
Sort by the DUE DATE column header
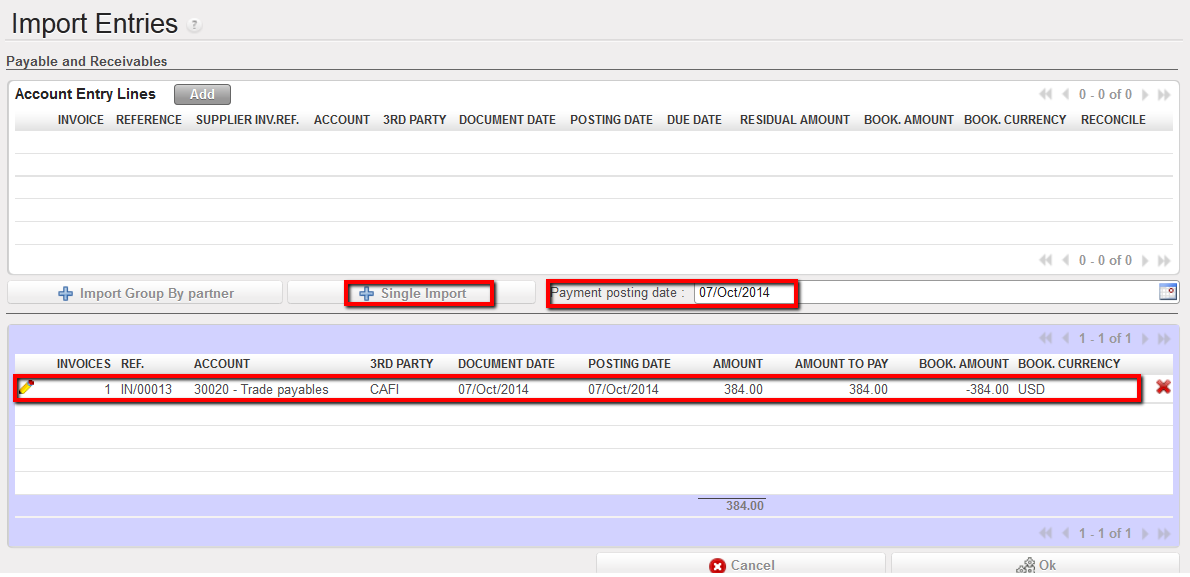pos(693,120)
